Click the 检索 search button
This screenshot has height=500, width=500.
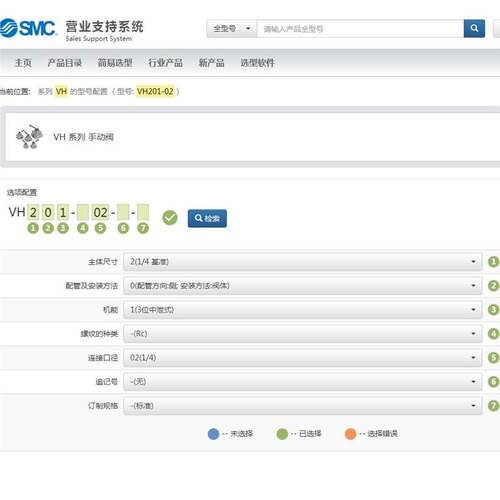point(207,218)
